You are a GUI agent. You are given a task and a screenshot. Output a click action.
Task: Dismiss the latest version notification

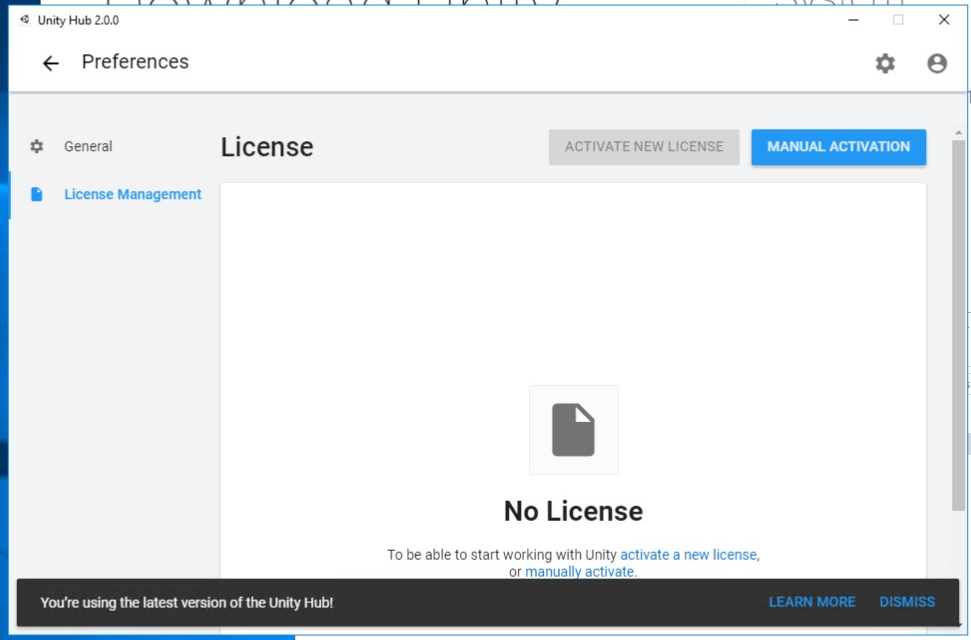point(907,602)
